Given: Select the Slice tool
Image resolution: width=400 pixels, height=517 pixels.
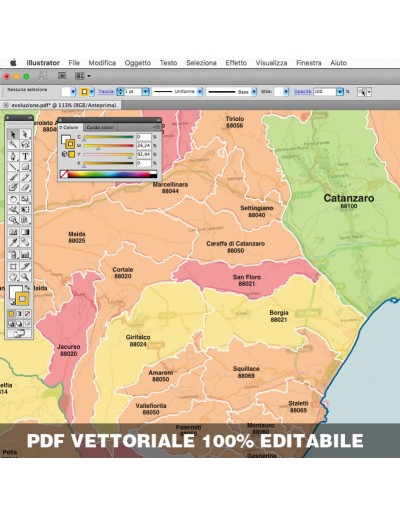Looking at the screenshot, I should click(25, 266).
